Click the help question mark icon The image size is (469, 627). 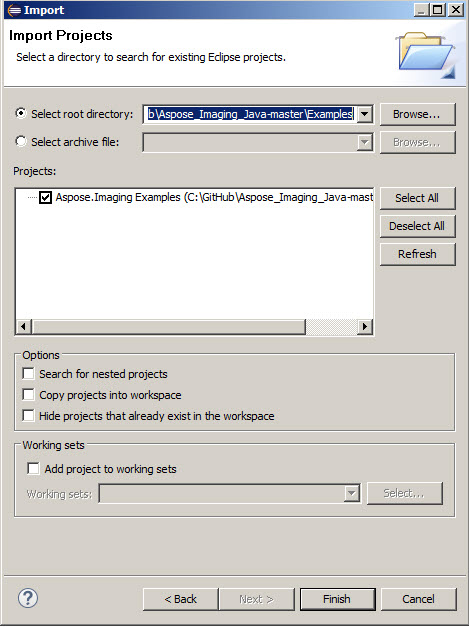click(x=28, y=598)
